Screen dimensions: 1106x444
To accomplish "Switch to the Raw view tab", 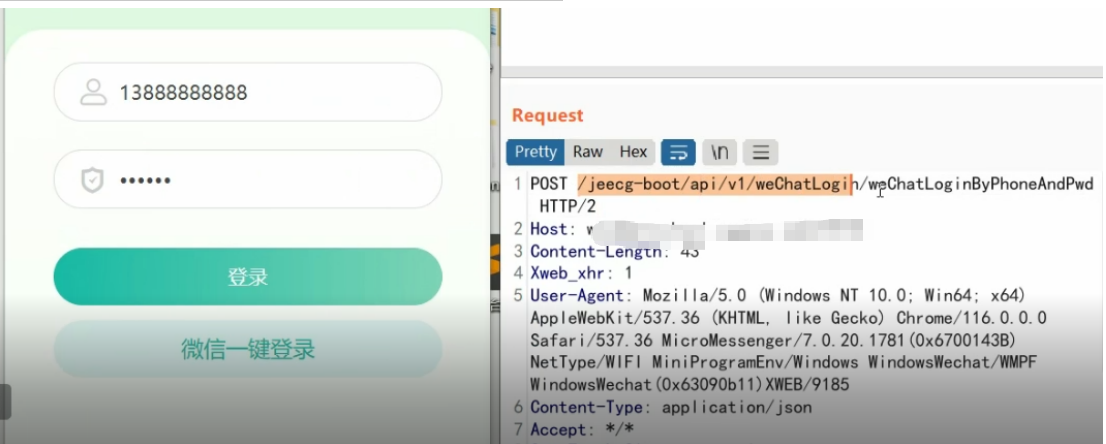I will click(587, 152).
